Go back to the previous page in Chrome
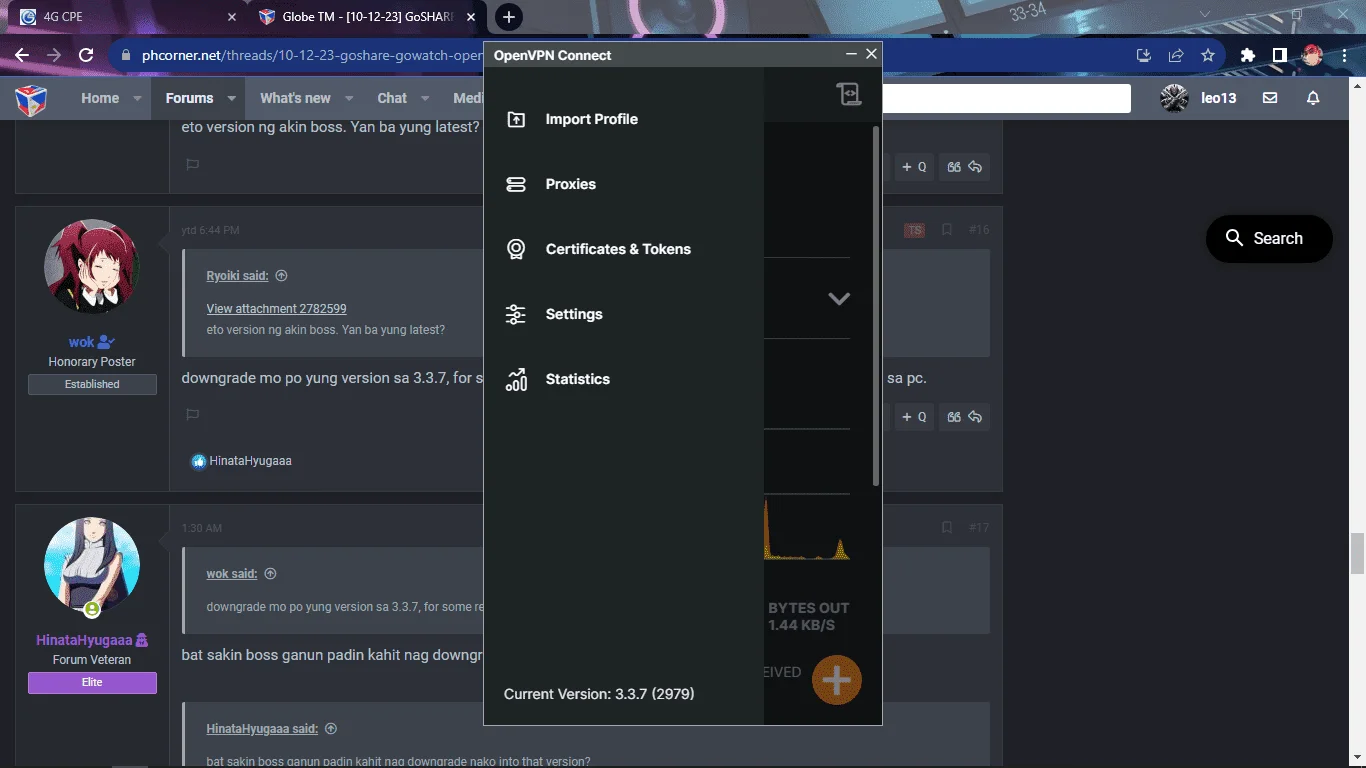 [x=22, y=55]
